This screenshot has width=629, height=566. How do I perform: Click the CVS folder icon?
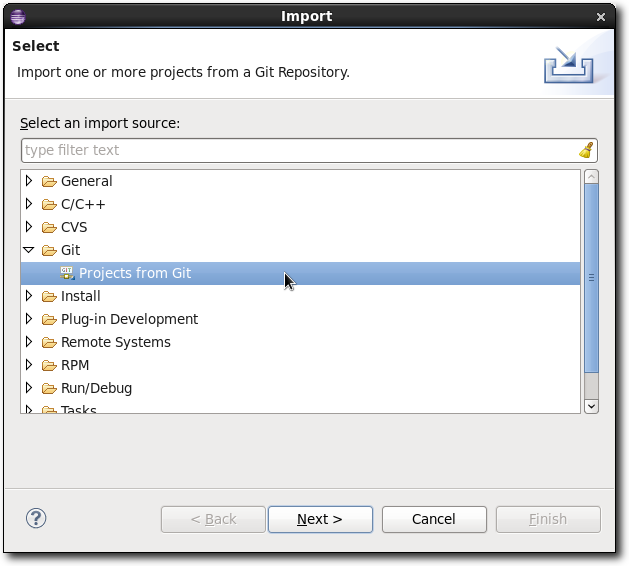(49, 228)
